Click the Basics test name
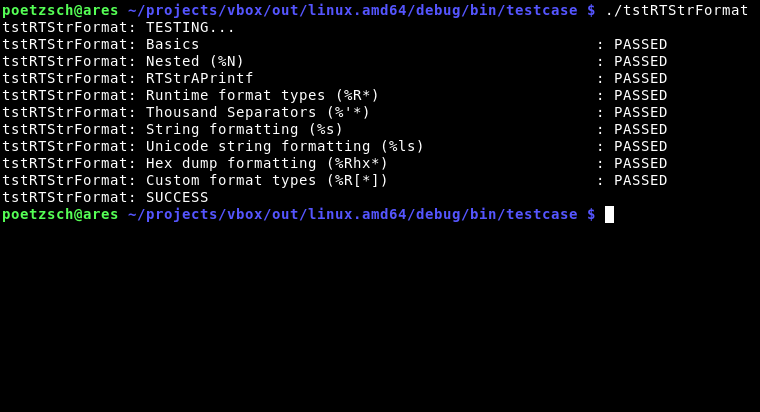Viewport: 760px width, 412px height. tap(173, 44)
